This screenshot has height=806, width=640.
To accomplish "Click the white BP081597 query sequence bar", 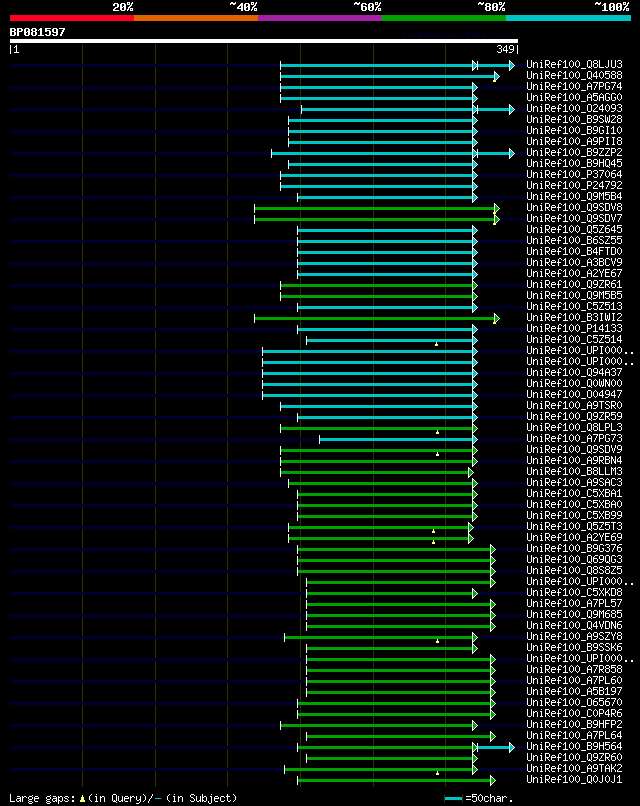I will (x=264, y=41).
